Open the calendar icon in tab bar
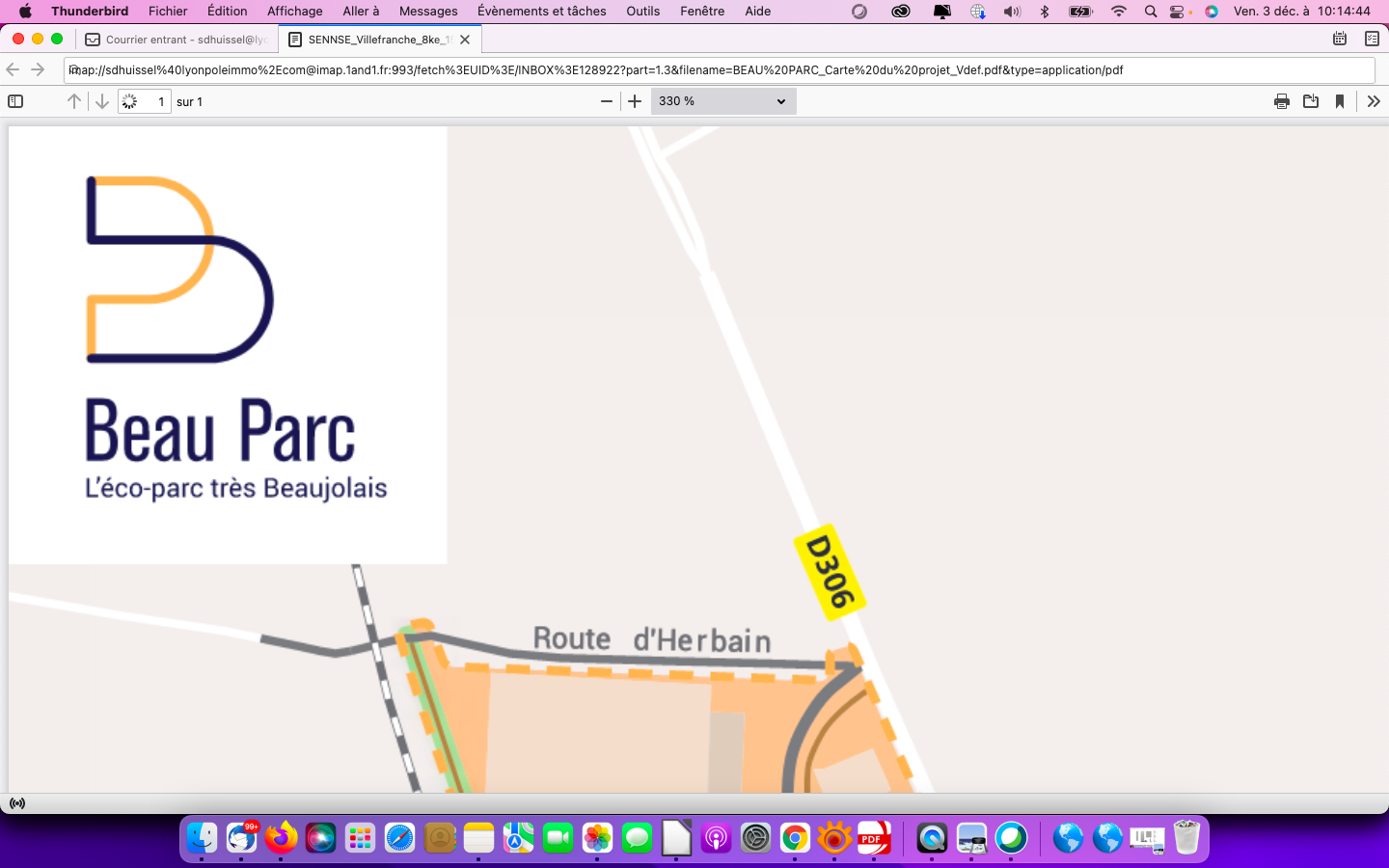 (1340, 39)
